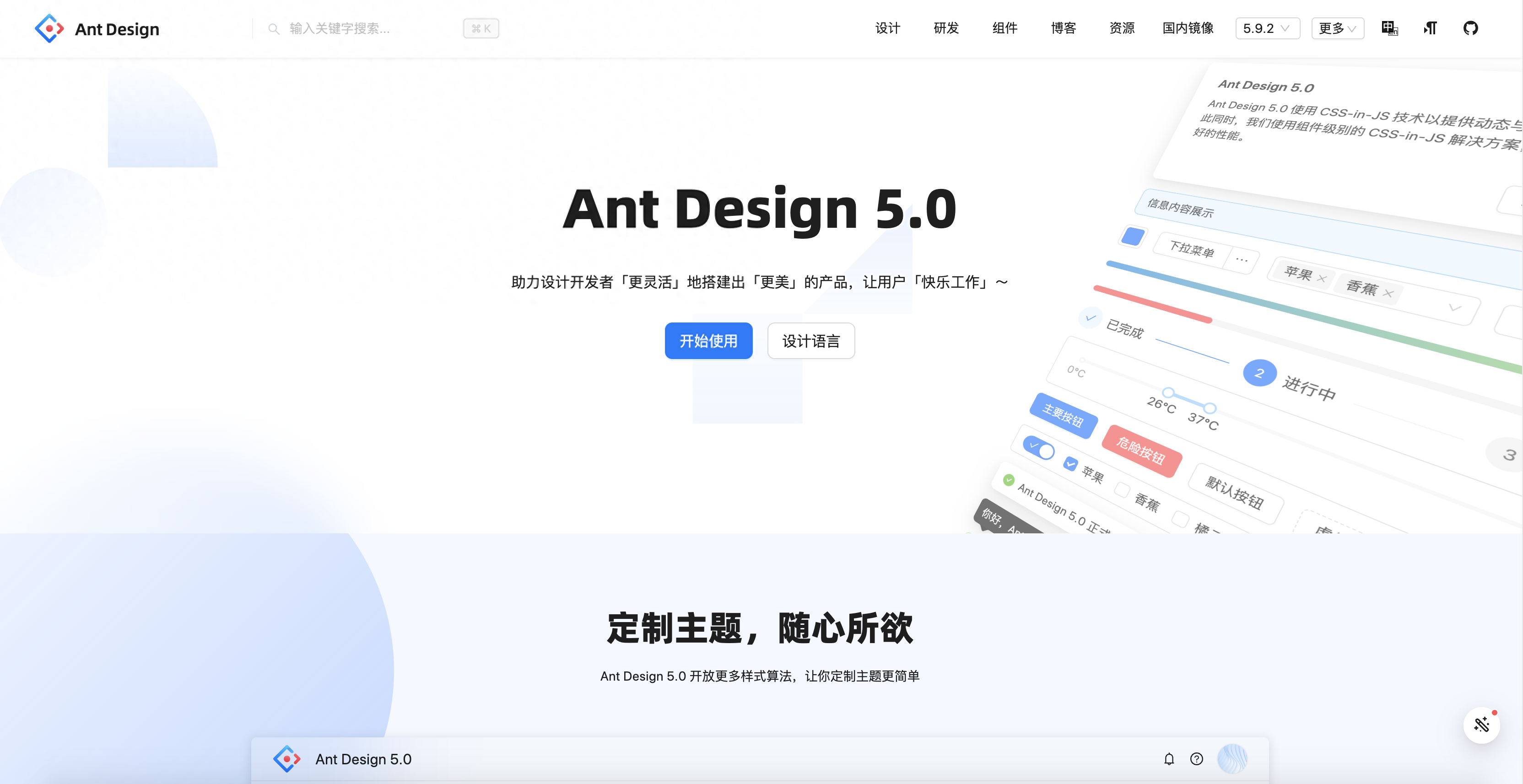Click the 37°C slider handle
The width and height of the screenshot is (1523, 784).
1210,408
